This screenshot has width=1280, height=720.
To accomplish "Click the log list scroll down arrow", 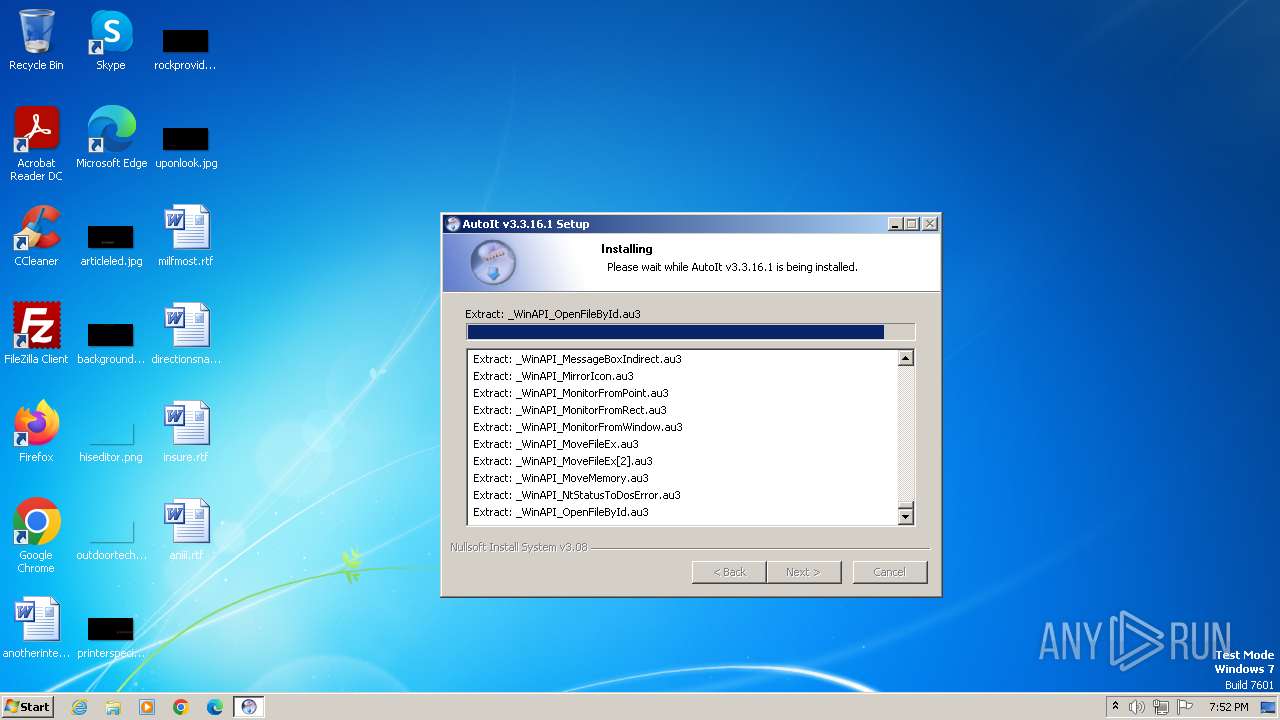I will pyautogui.click(x=906, y=516).
